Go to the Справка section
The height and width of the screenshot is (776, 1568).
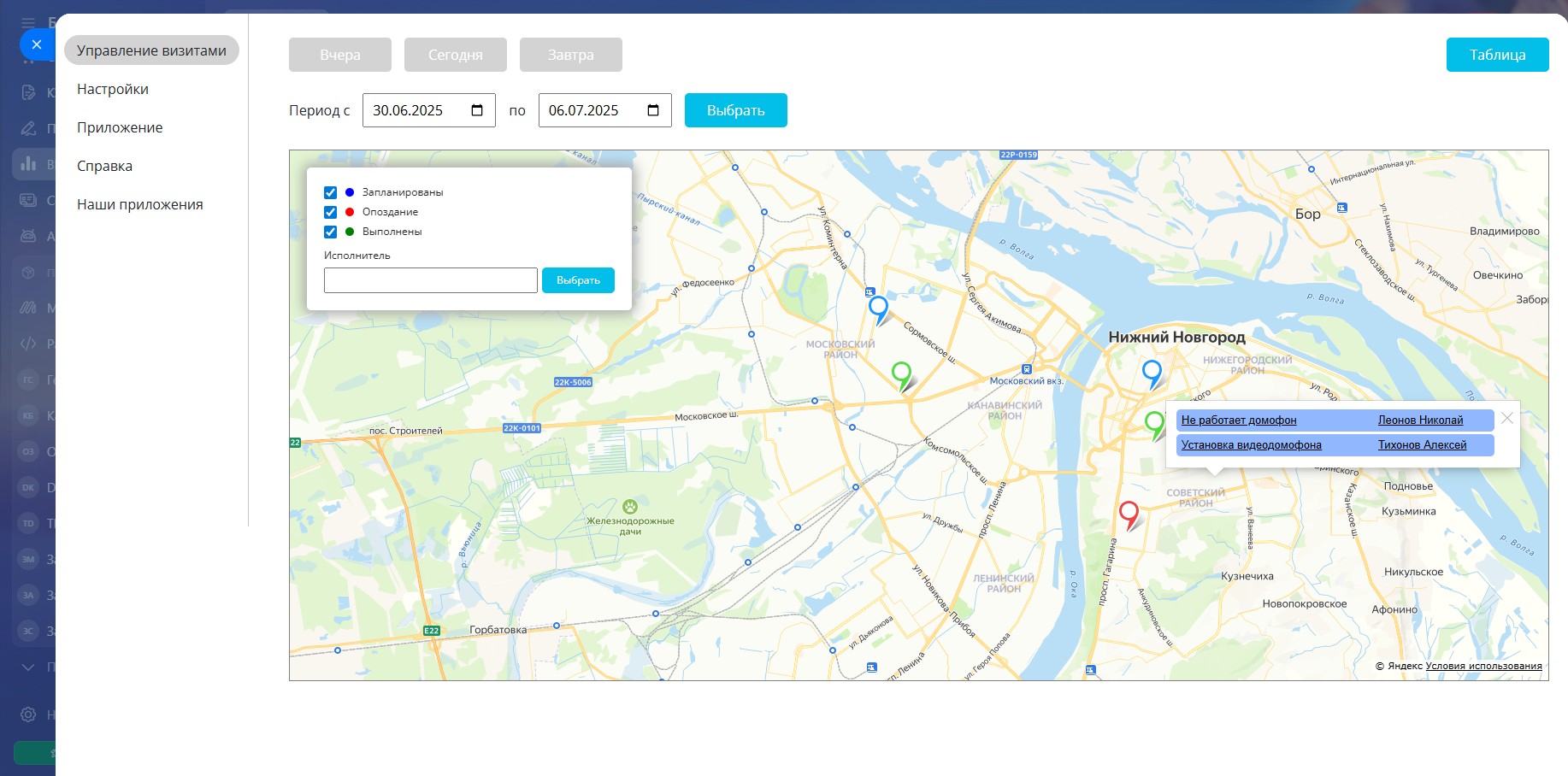coord(104,166)
